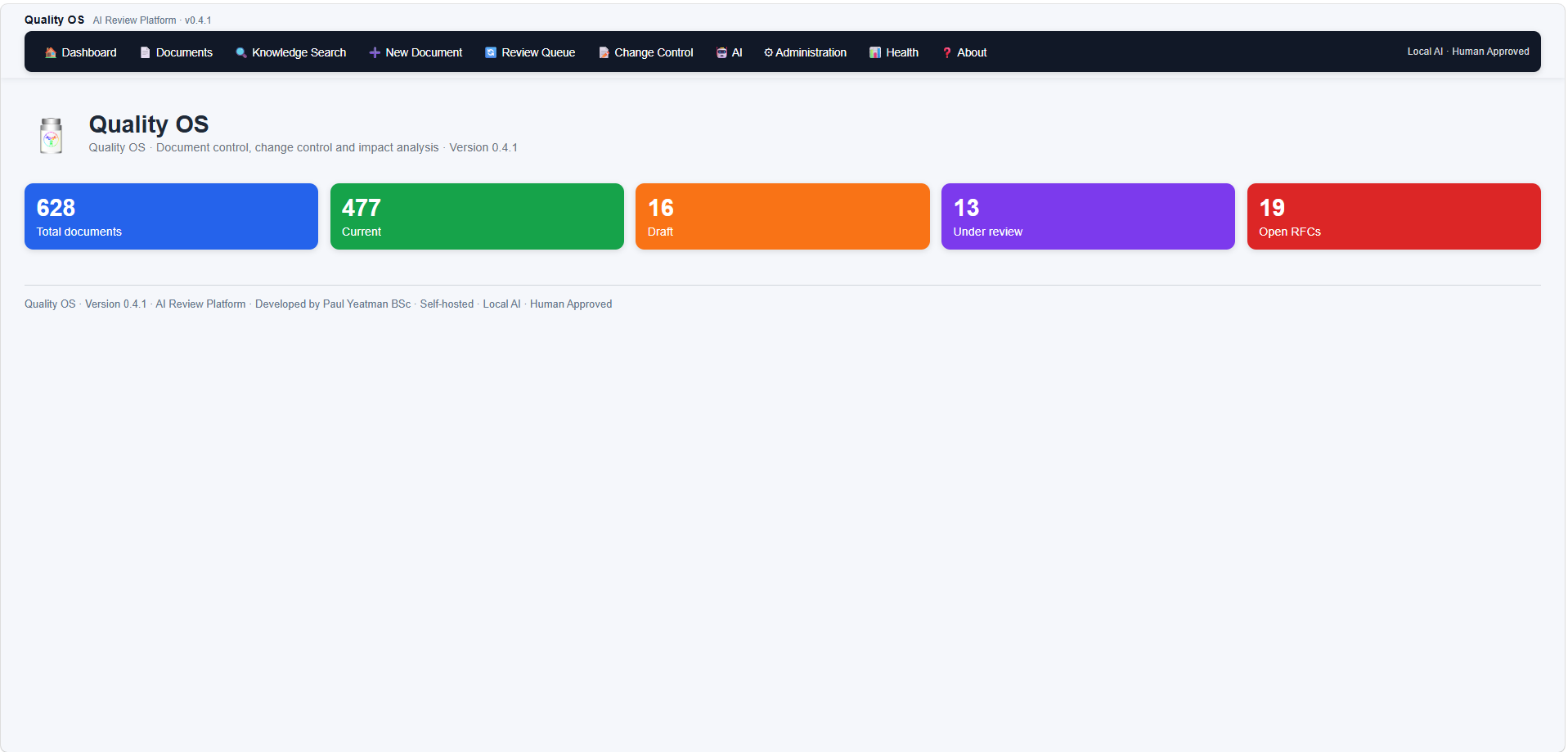Click the Review Queue refresh icon
This screenshot has width=1568, height=752.
pyautogui.click(x=491, y=52)
